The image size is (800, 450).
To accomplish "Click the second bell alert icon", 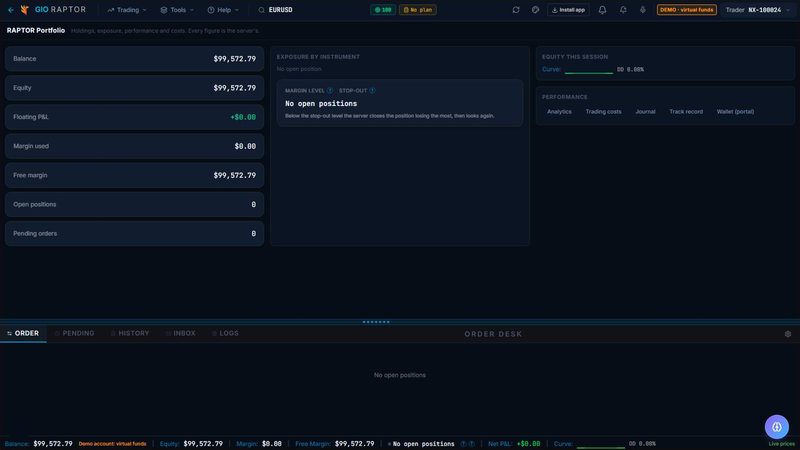I will click(623, 10).
